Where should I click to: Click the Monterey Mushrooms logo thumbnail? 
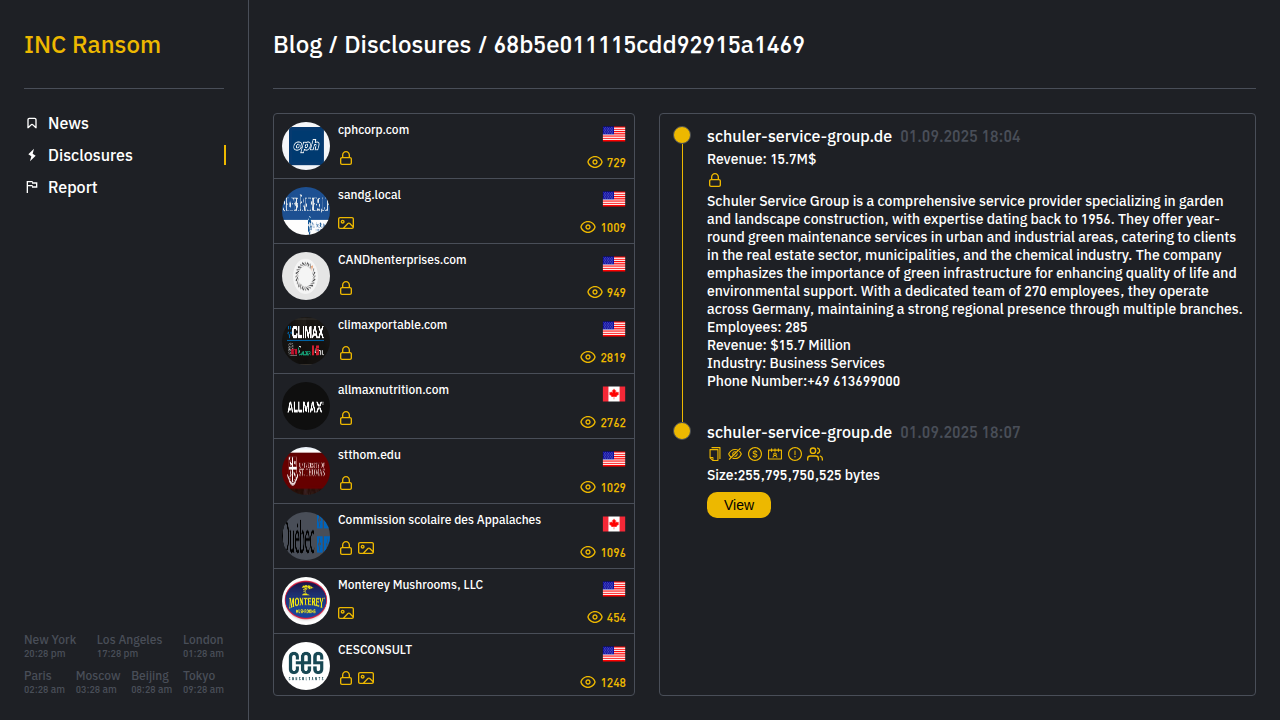tap(306, 601)
